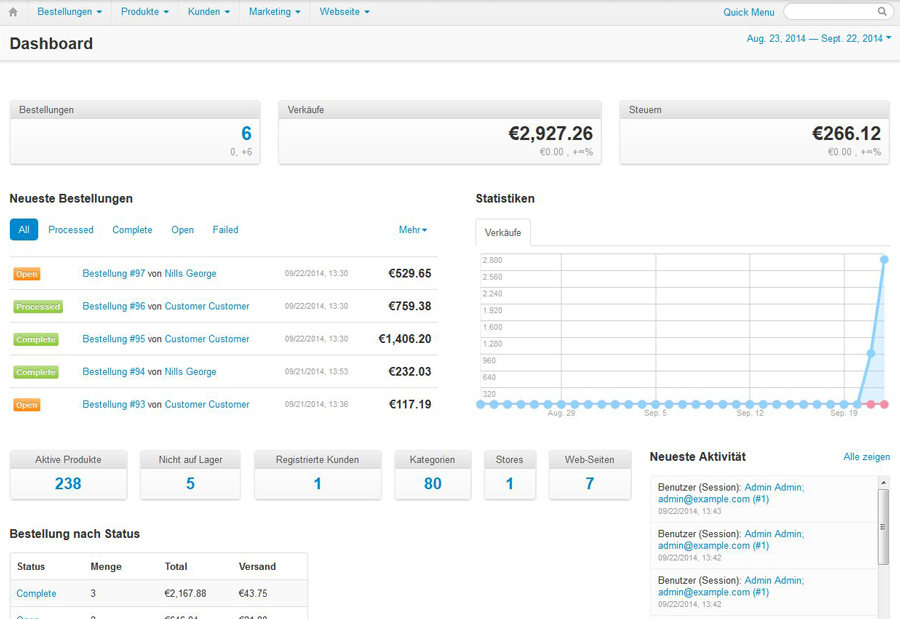Click the €529.65 order amount
This screenshot has height=619, width=900.
(410, 273)
